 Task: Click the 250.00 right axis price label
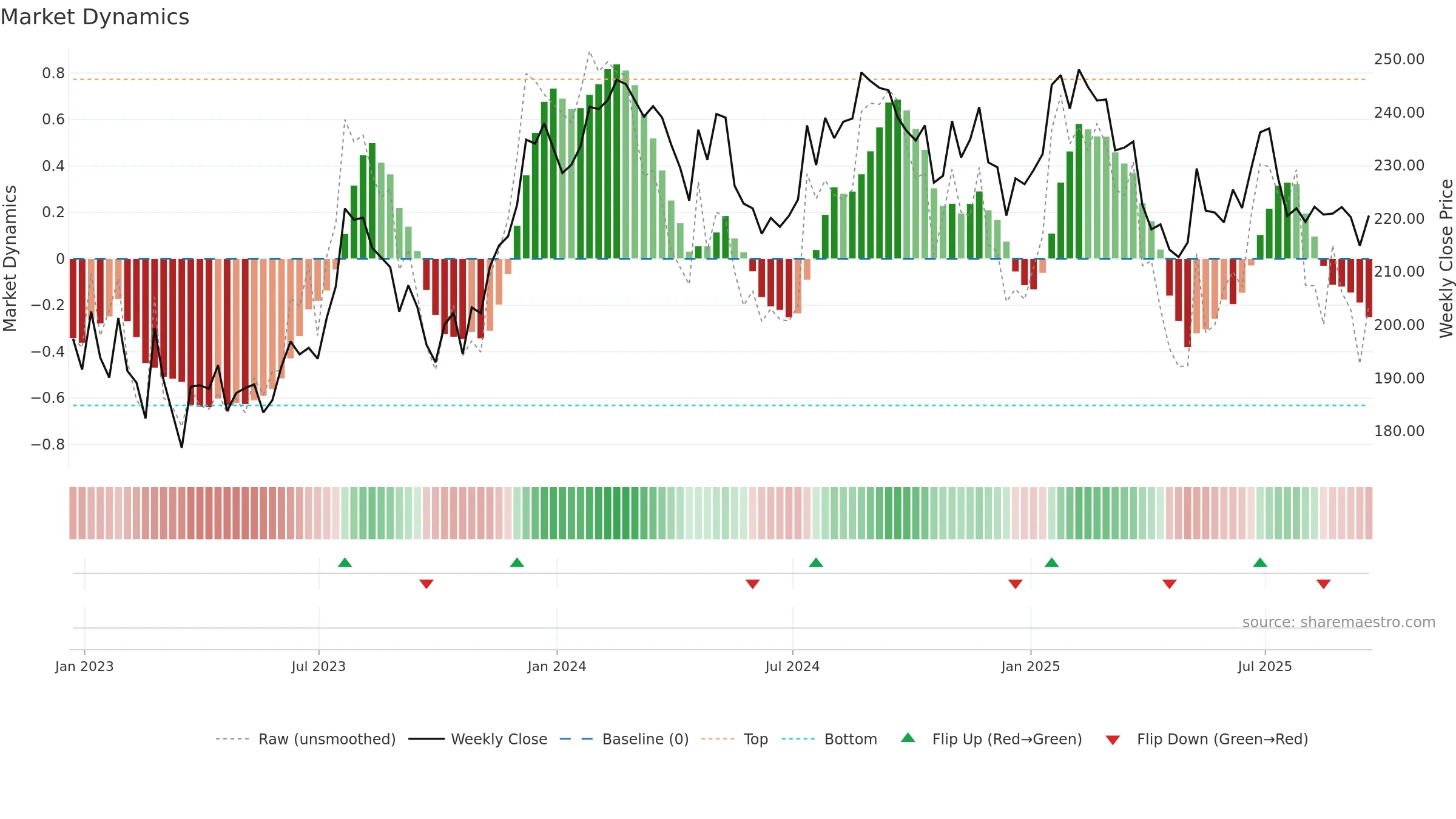point(1399,59)
